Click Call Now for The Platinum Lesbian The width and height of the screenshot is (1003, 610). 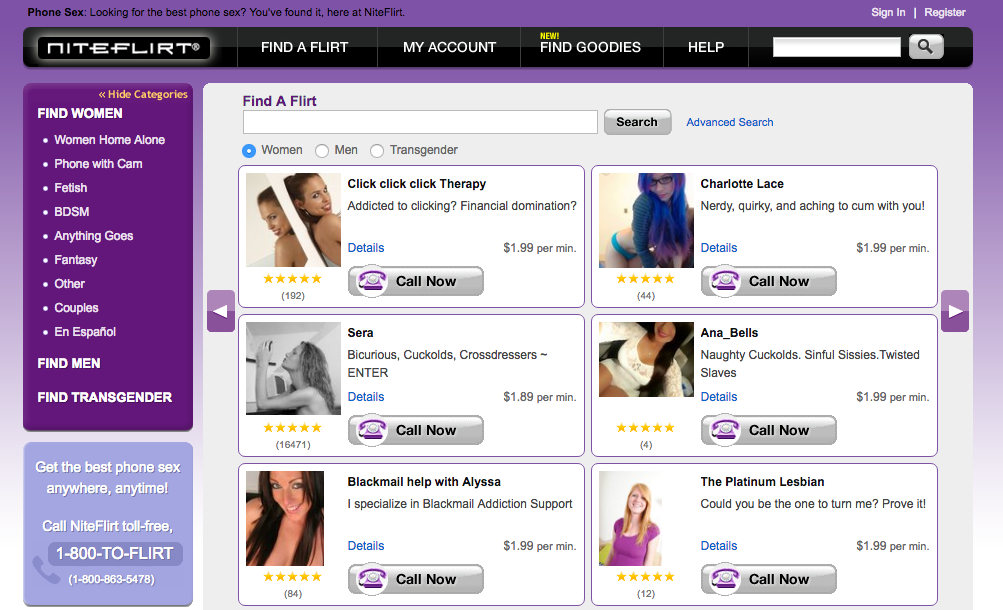(769, 579)
